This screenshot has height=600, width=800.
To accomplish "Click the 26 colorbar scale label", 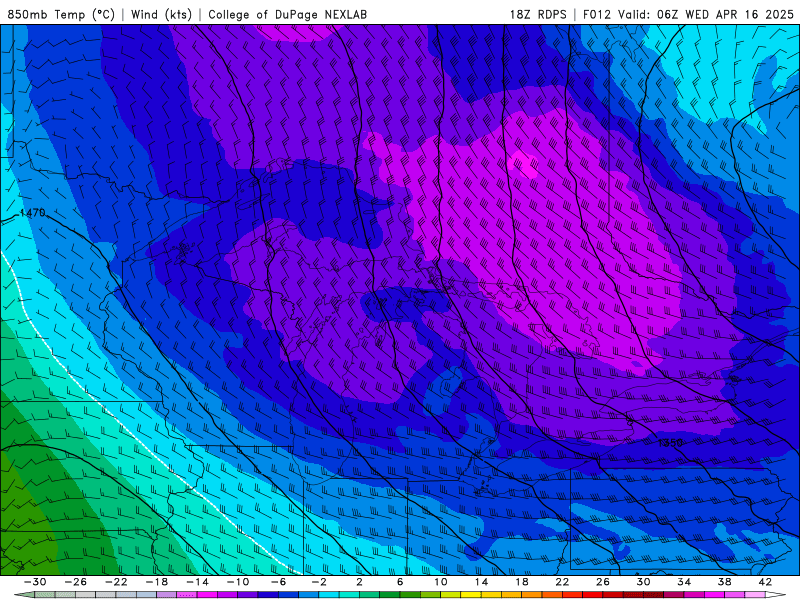I will coord(603,582).
